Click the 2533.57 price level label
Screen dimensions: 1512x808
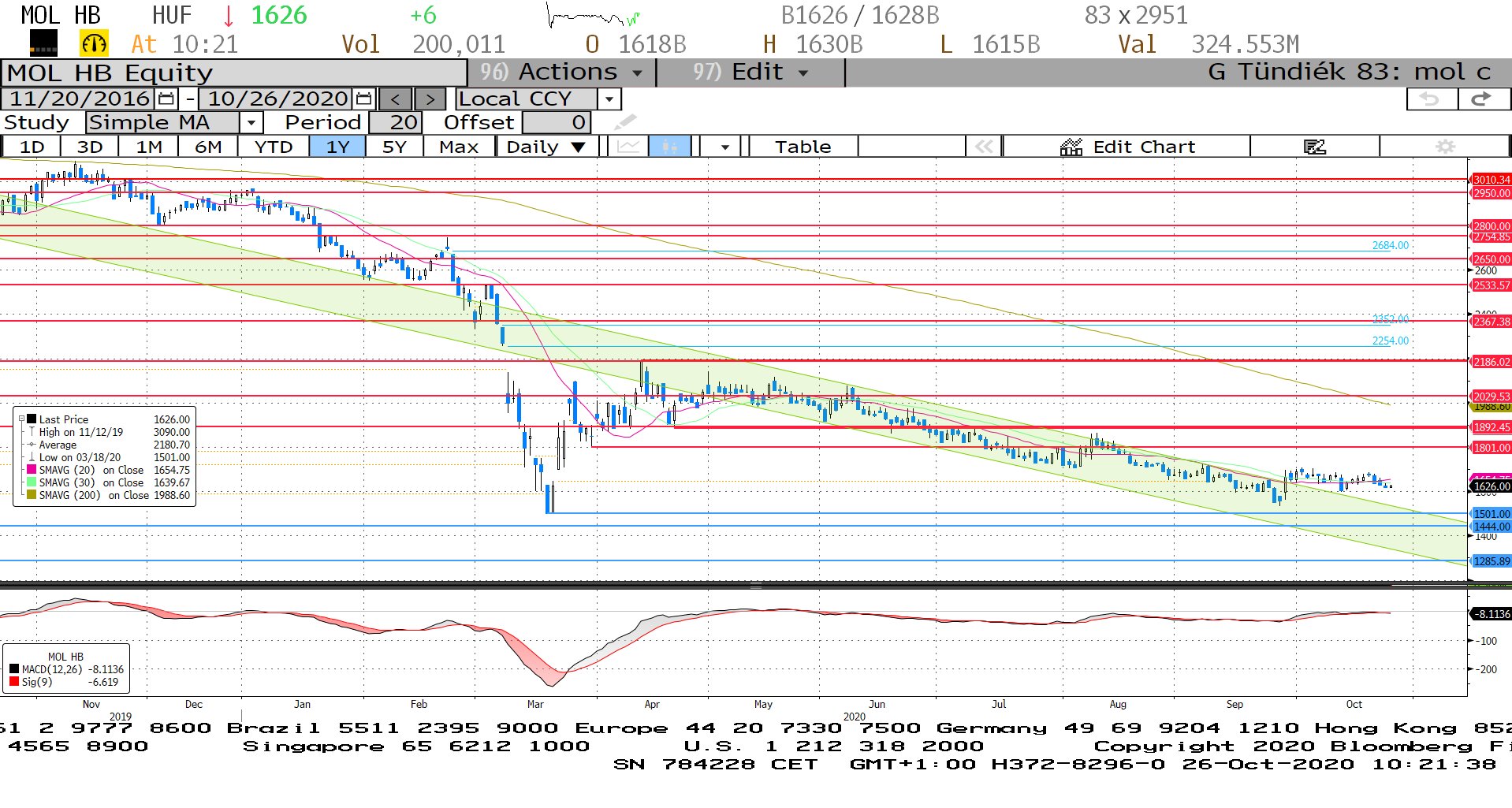pos(1492,285)
